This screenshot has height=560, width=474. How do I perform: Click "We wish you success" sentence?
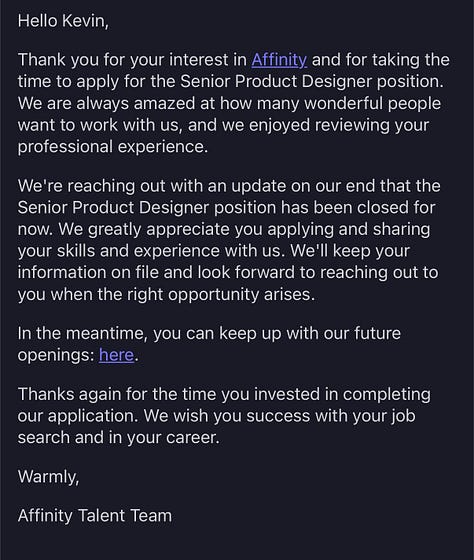tap(279, 416)
